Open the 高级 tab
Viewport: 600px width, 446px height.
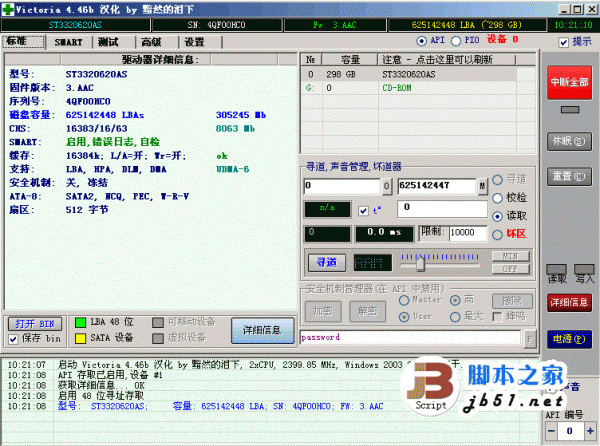tap(152, 42)
